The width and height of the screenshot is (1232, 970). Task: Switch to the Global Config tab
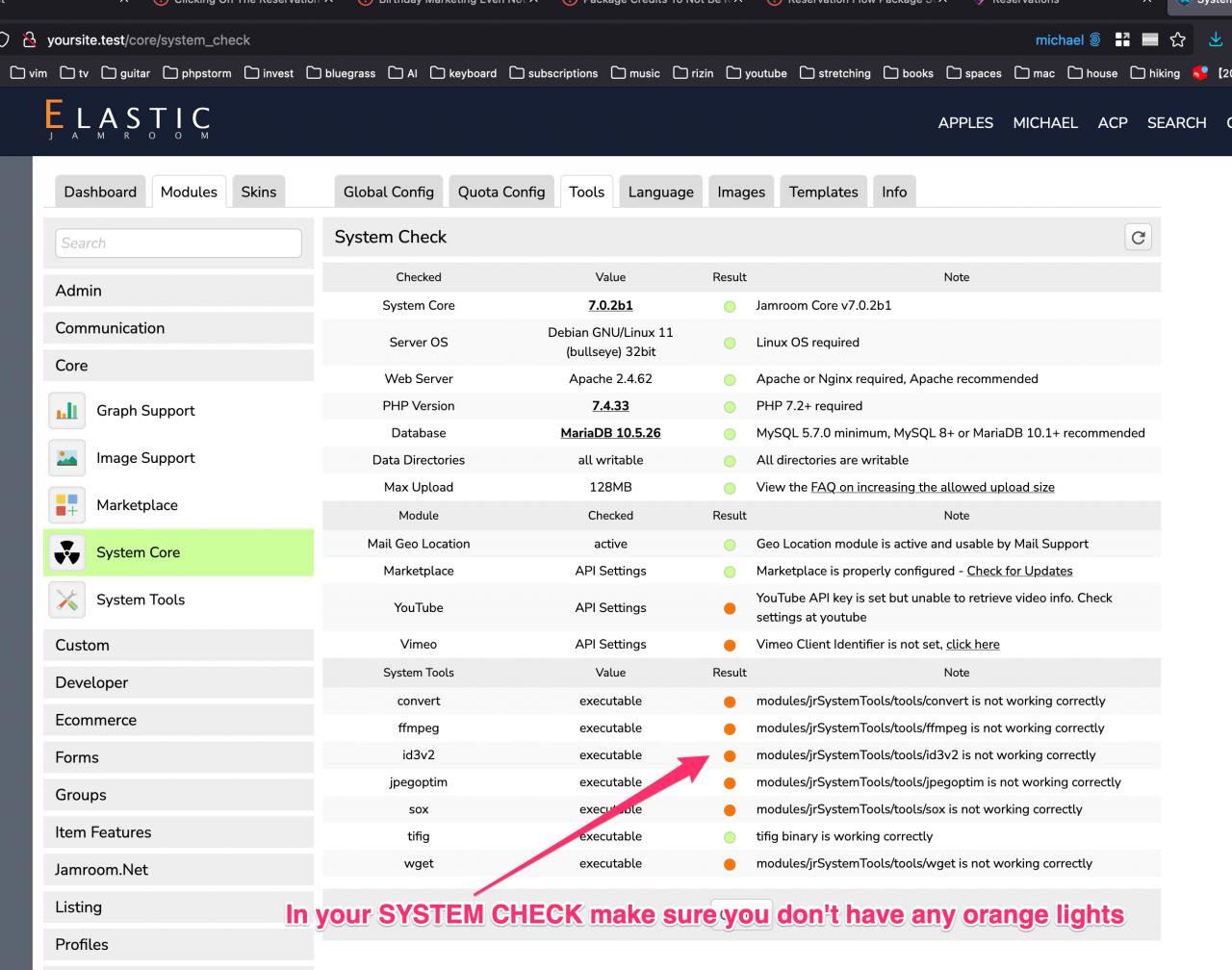coord(388,191)
